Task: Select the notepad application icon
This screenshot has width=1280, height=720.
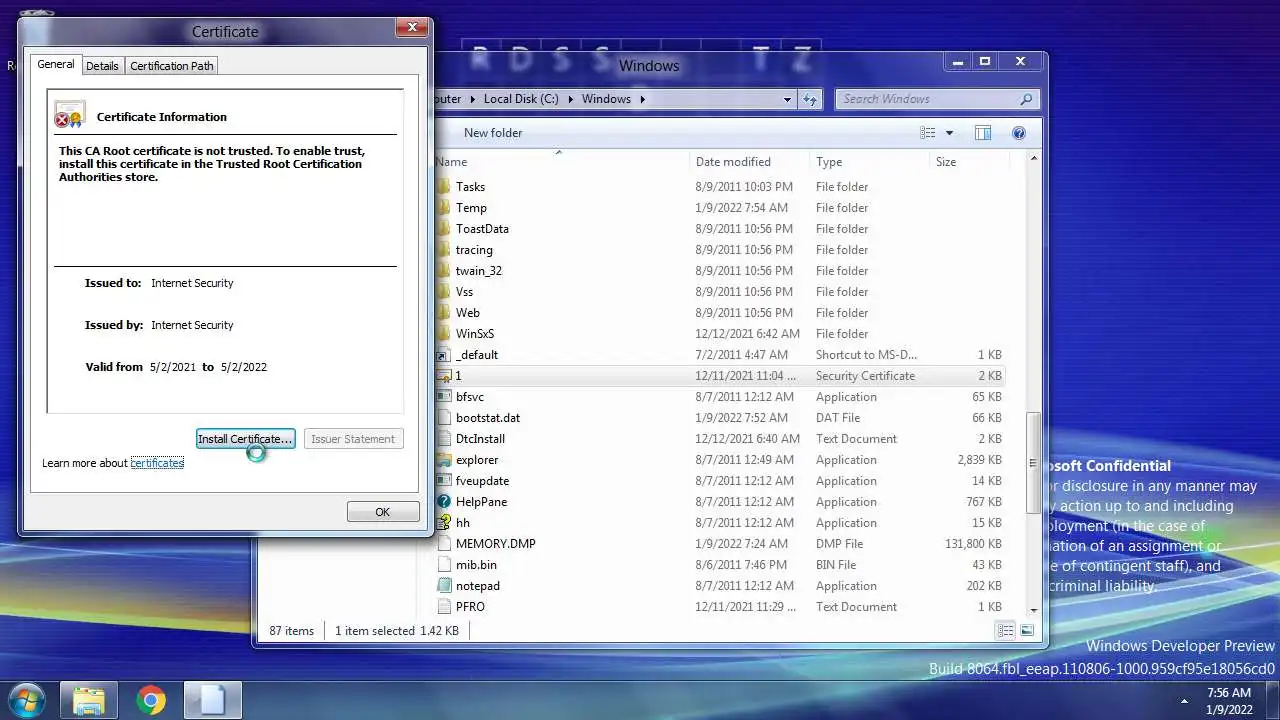Action: point(444,586)
